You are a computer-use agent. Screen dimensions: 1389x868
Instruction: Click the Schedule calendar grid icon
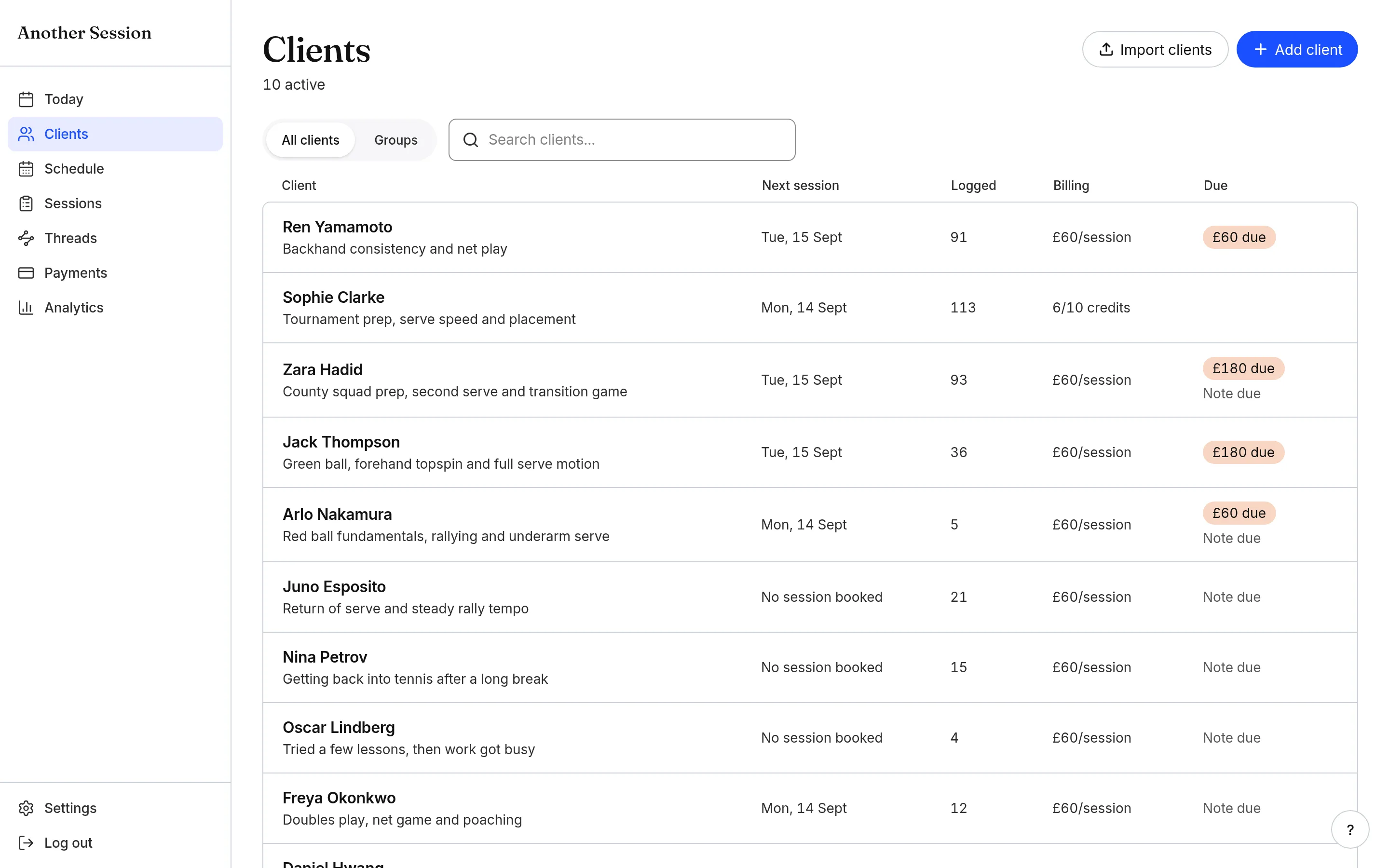point(26,169)
